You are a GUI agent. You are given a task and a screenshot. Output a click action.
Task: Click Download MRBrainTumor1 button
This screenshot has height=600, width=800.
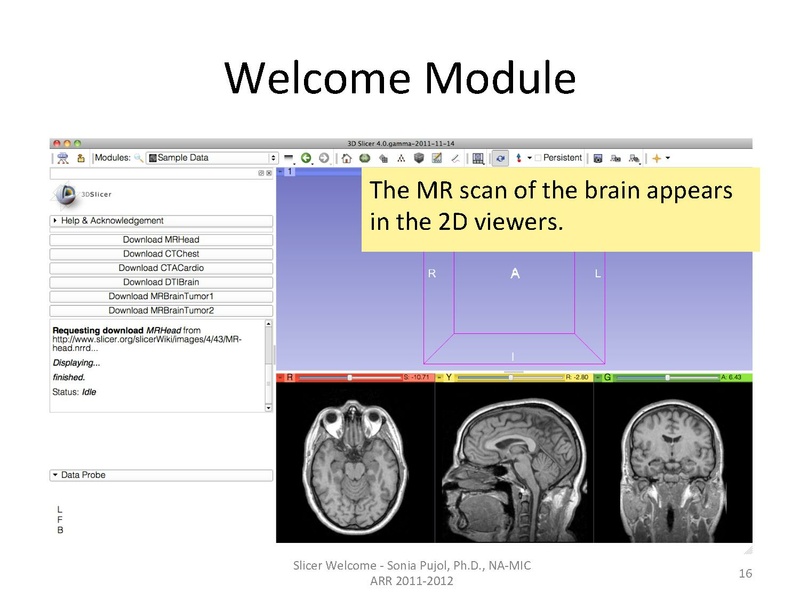point(161,296)
